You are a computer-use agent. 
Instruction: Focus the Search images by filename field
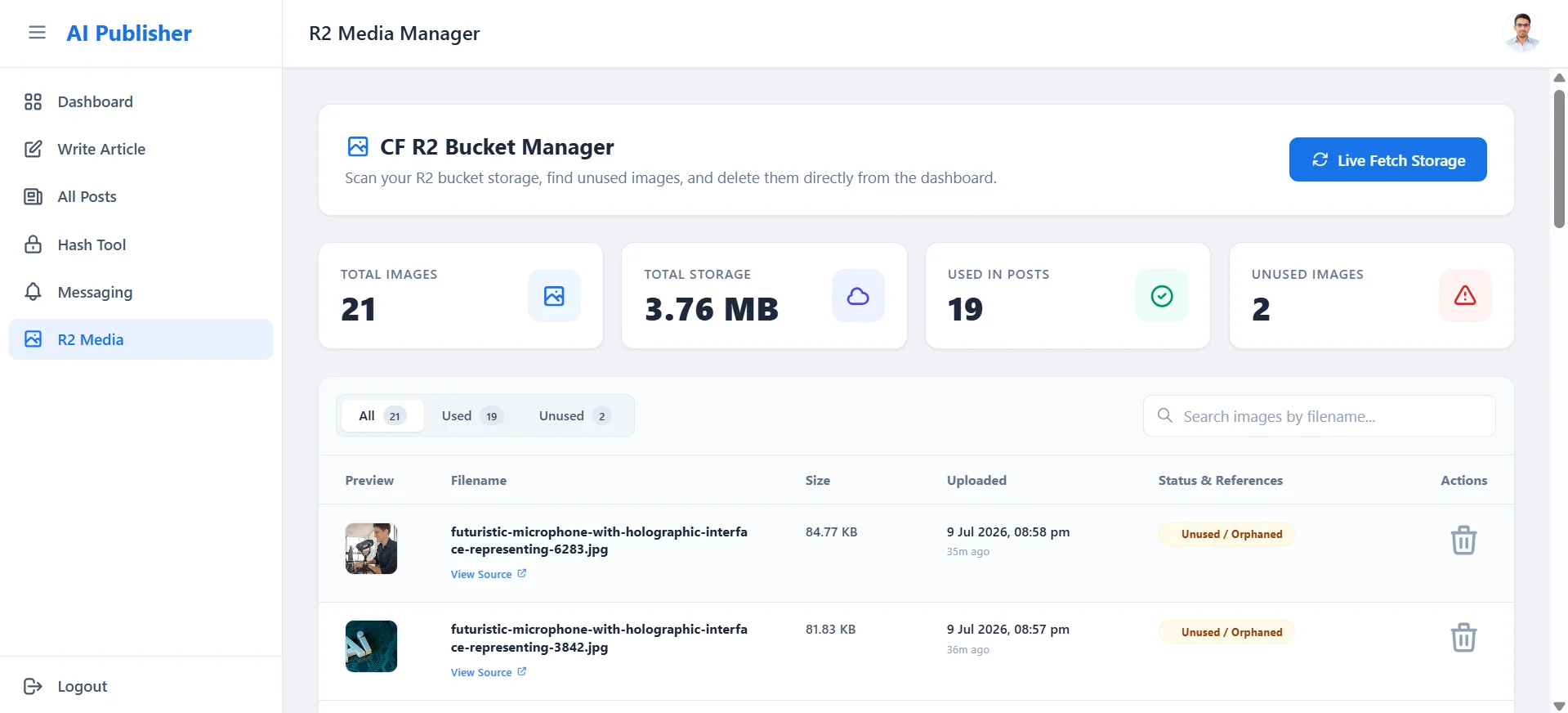tap(1320, 415)
